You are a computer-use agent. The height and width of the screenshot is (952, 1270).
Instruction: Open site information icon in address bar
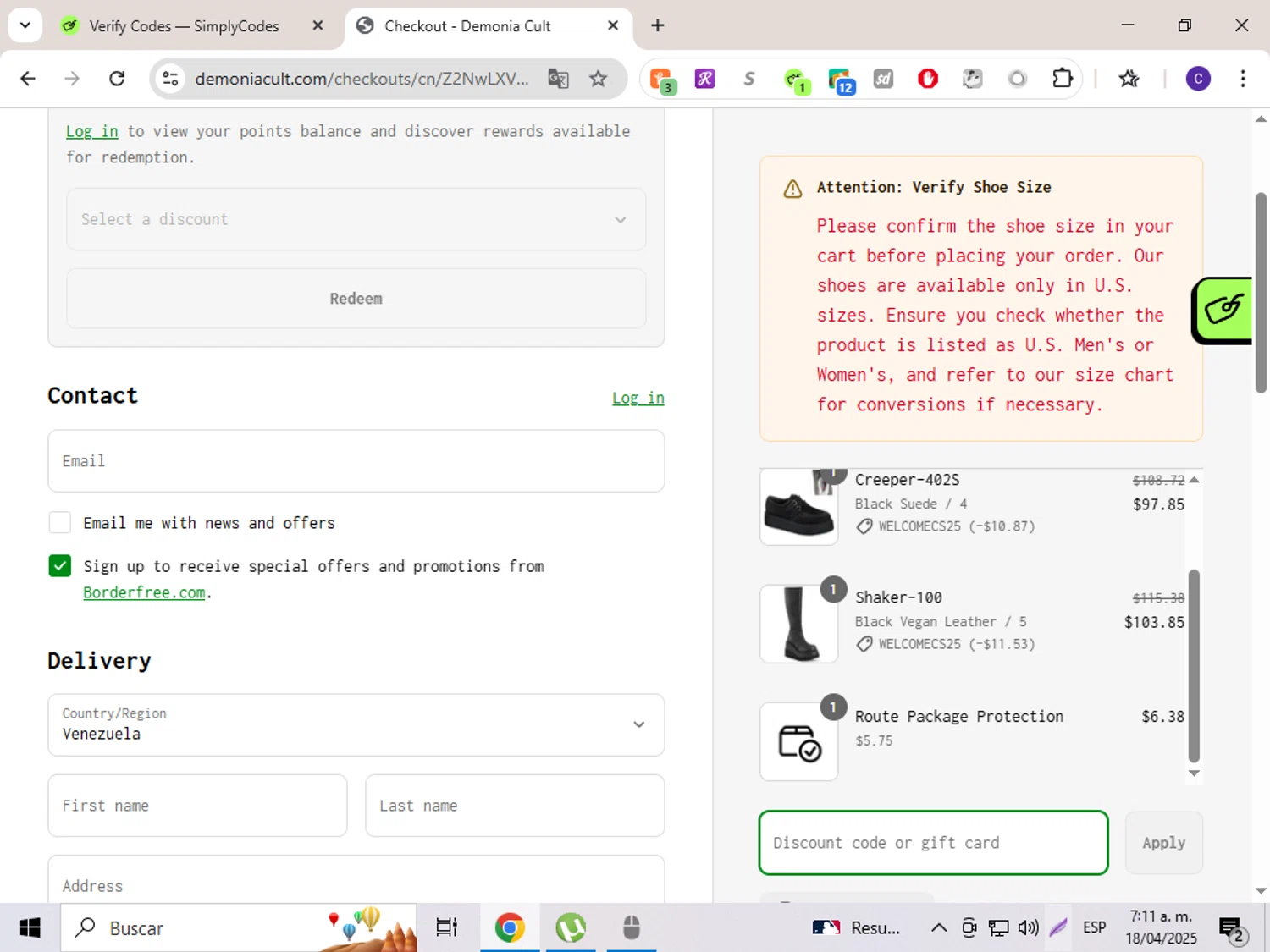pyautogui.click(x=170, y=79)
